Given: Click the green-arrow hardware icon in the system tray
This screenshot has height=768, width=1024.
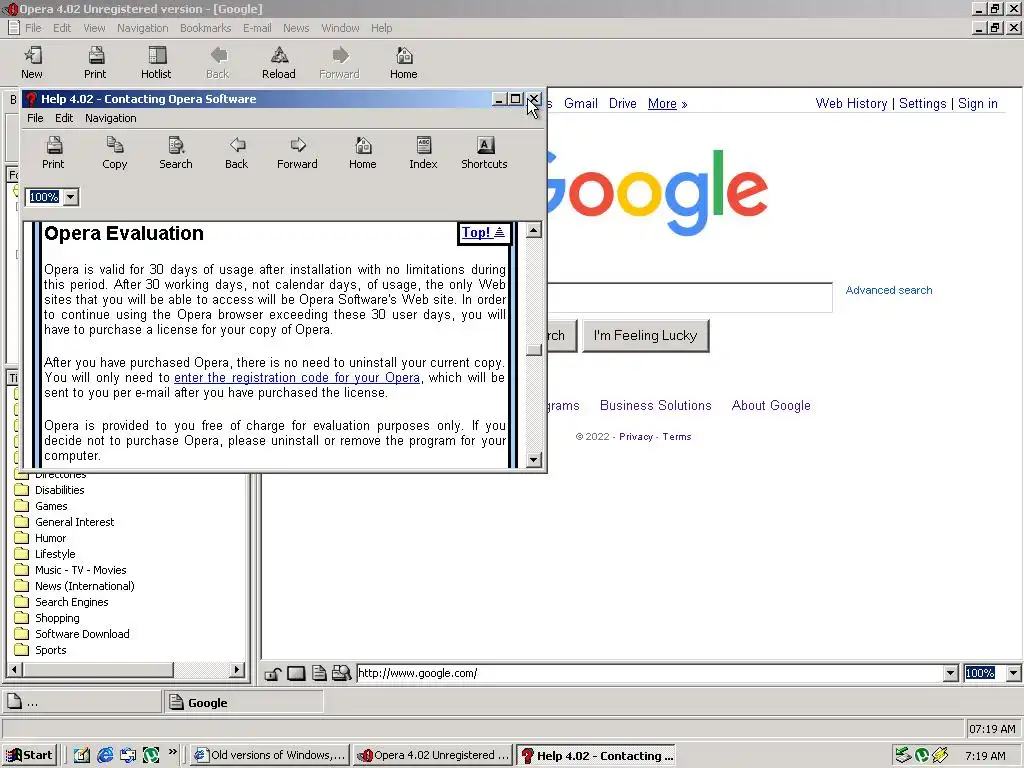Looking at the screenshot, I should (x=903, y=756).
